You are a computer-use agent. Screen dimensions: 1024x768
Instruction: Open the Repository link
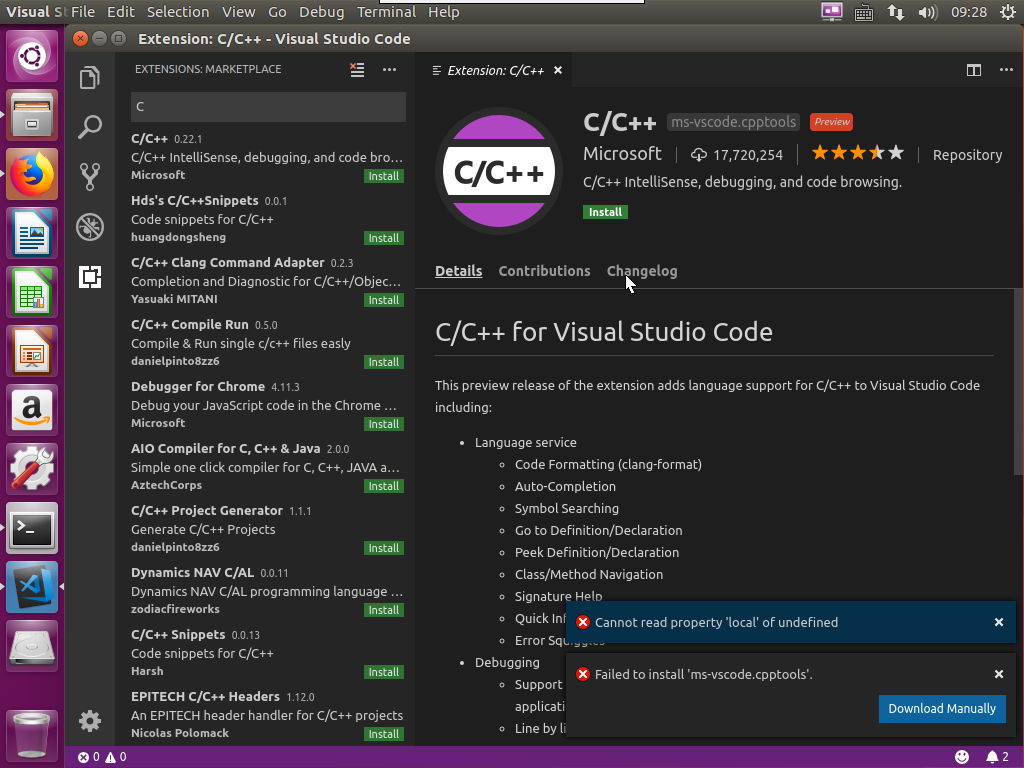pos(967,155)
